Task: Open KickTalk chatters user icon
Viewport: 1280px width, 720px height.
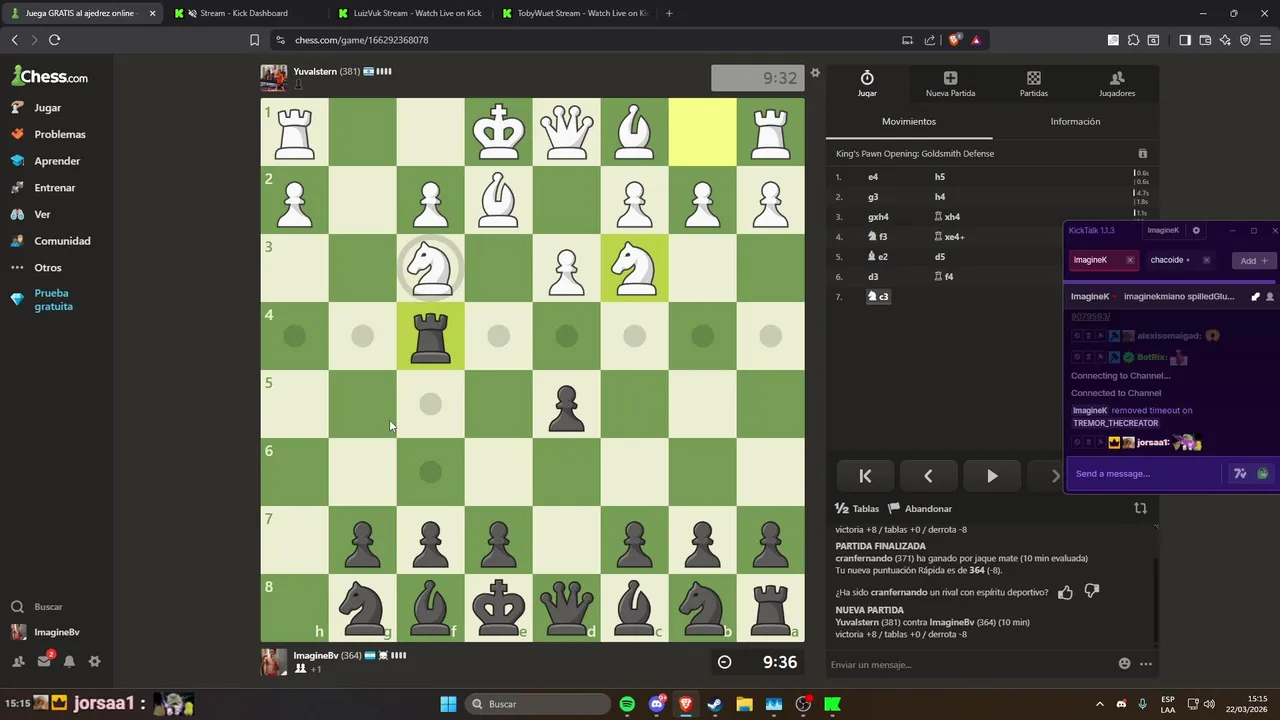Action: 1270,297
